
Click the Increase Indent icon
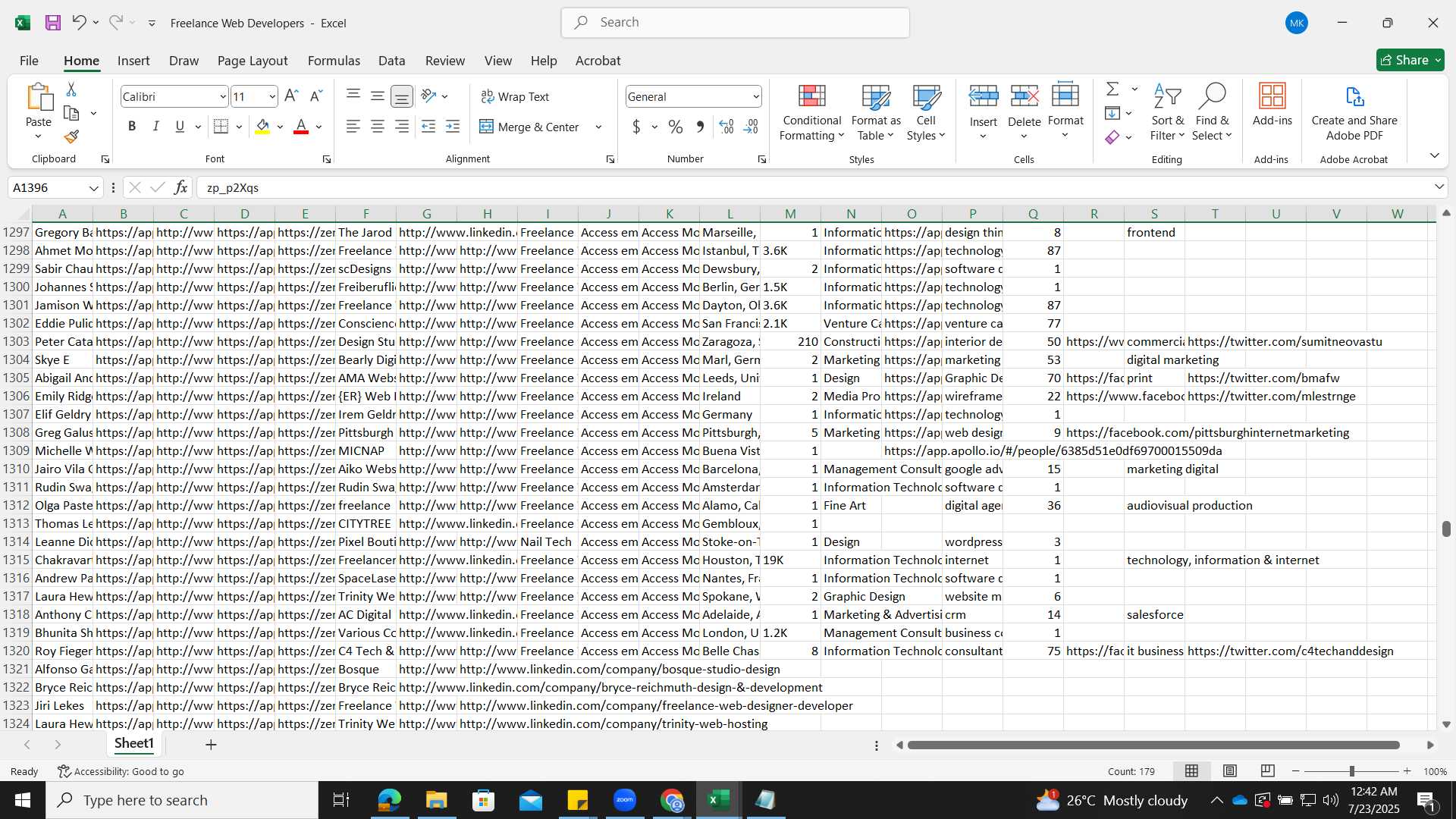453,127
